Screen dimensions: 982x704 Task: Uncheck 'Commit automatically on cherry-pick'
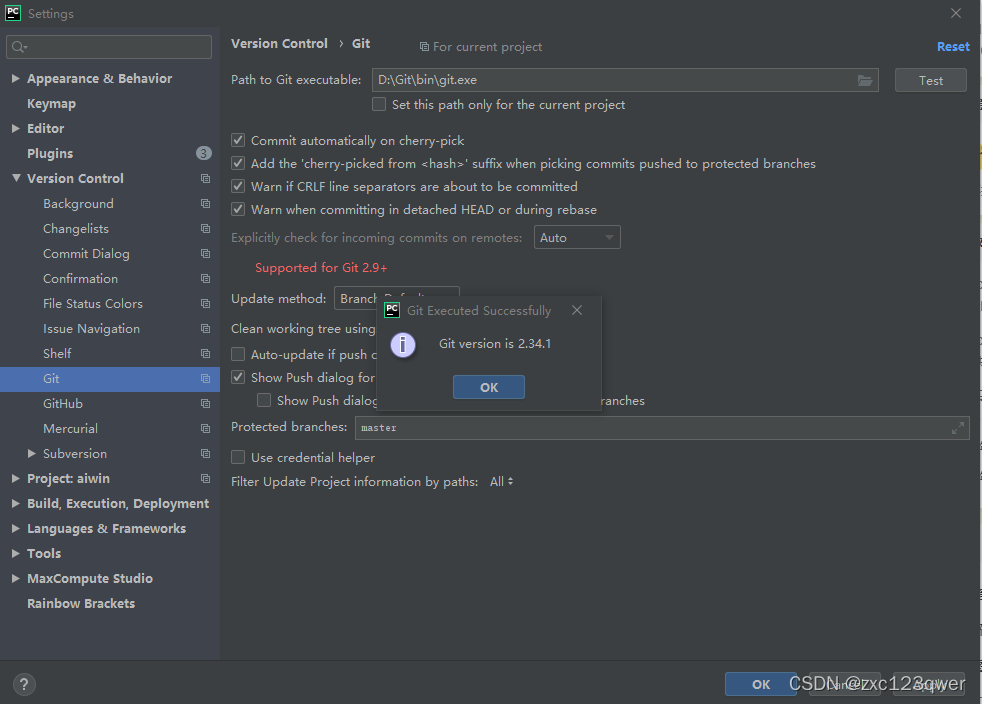(x=238, y=140)
